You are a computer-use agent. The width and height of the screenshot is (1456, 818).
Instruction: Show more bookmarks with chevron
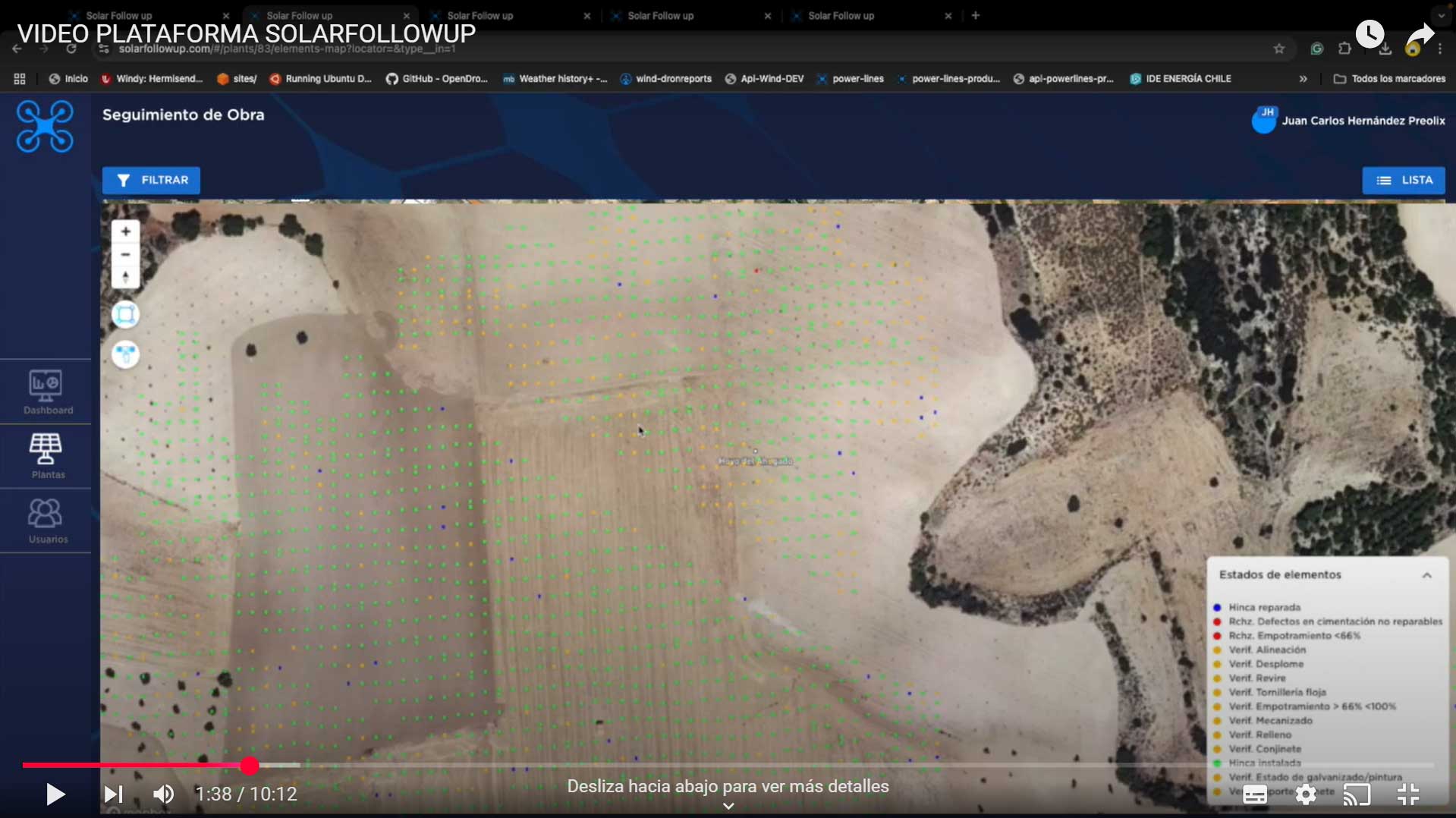[x=1303, y=79]
